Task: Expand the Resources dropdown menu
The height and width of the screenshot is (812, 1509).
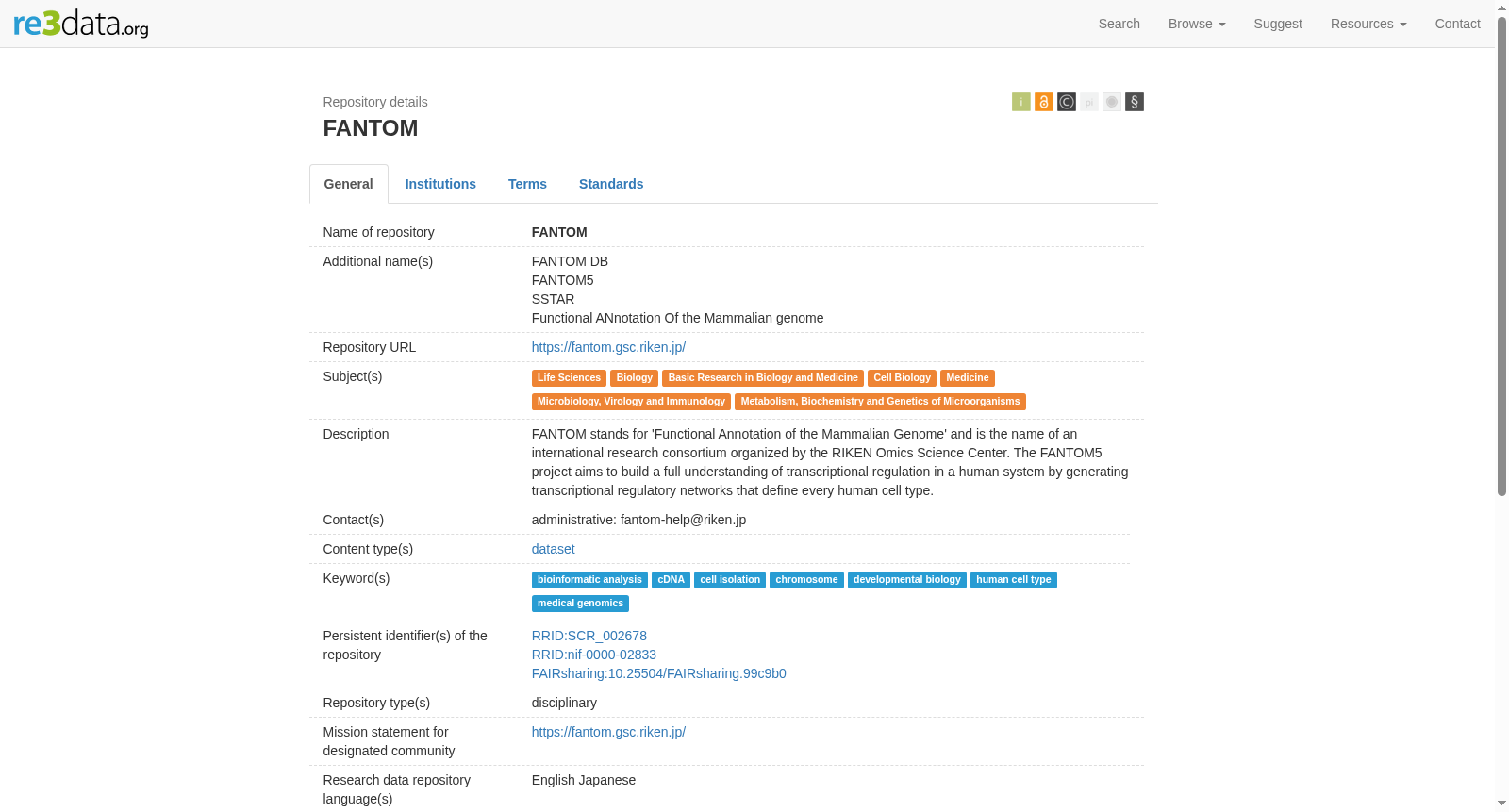Action: [x=1368, y=24]
